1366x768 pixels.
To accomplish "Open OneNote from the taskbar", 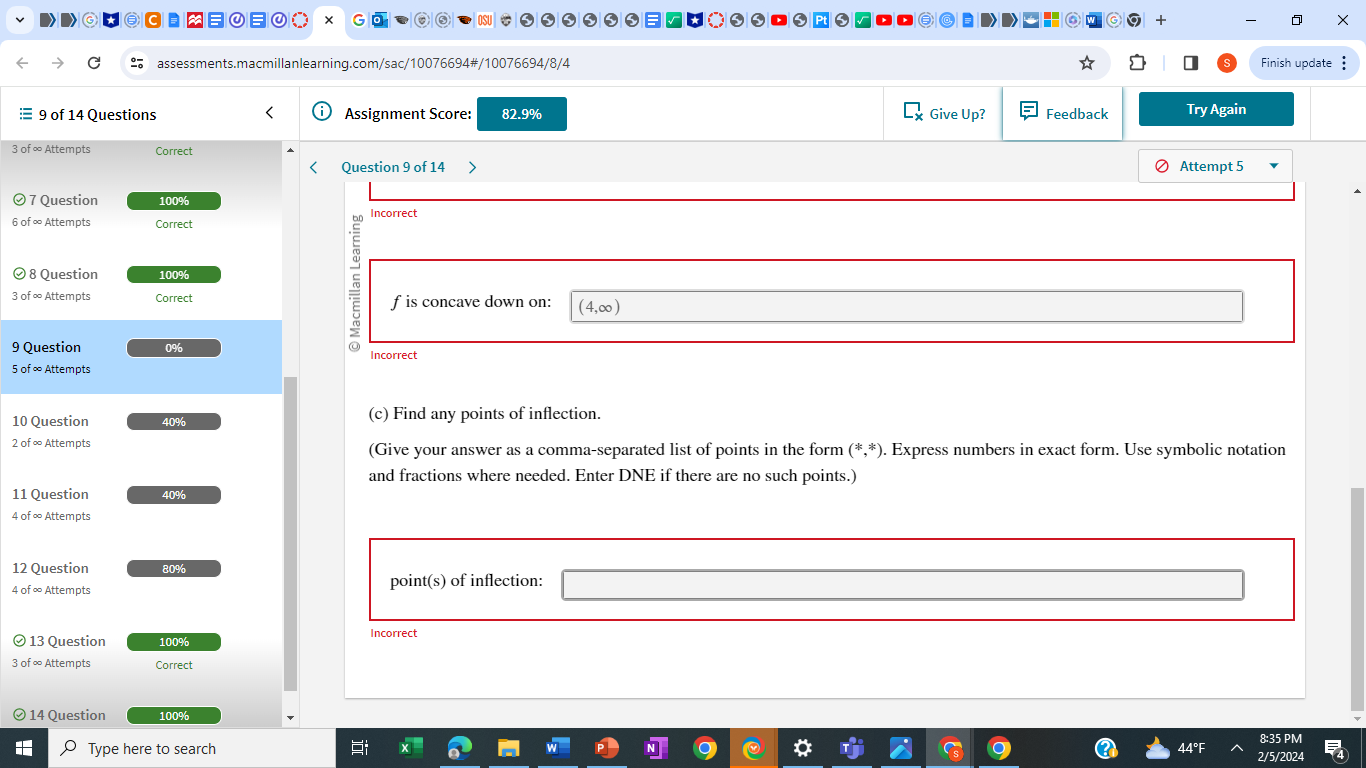I will pyautogui.click(x=655, y=748).
